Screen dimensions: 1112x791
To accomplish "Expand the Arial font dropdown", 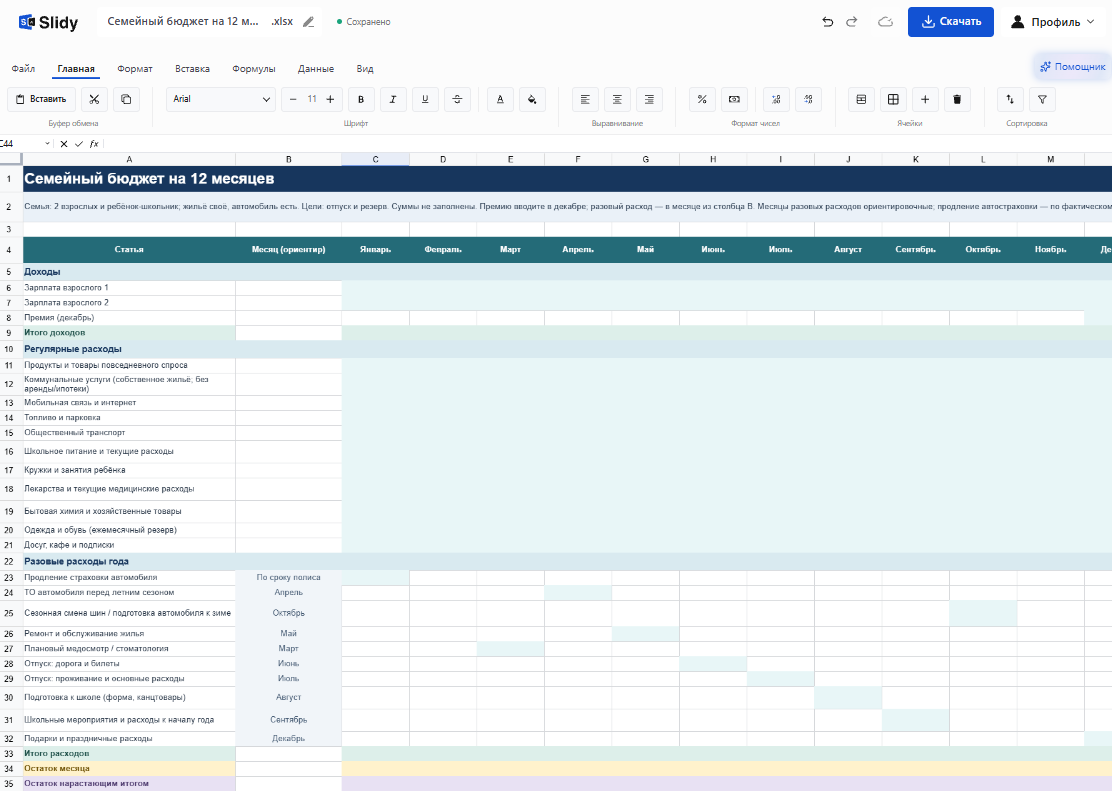I will click(x=221, y=99).
